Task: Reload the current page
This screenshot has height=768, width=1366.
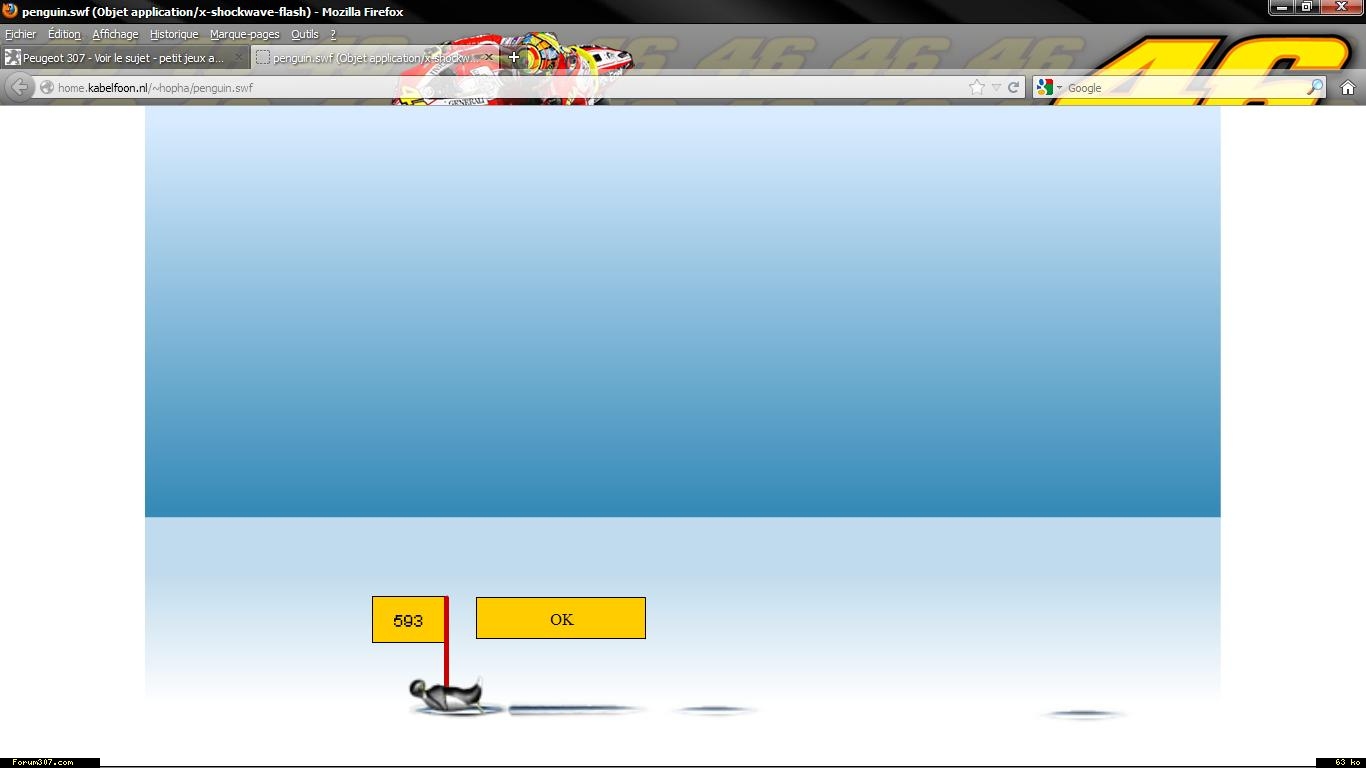Action: coord(1013,87)
